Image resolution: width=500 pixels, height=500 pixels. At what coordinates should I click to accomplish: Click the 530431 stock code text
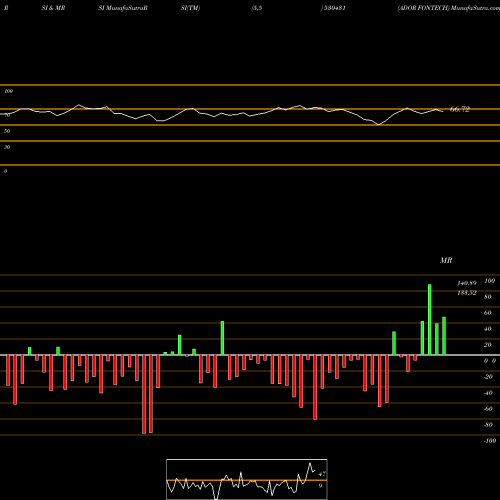coord(334,8)
